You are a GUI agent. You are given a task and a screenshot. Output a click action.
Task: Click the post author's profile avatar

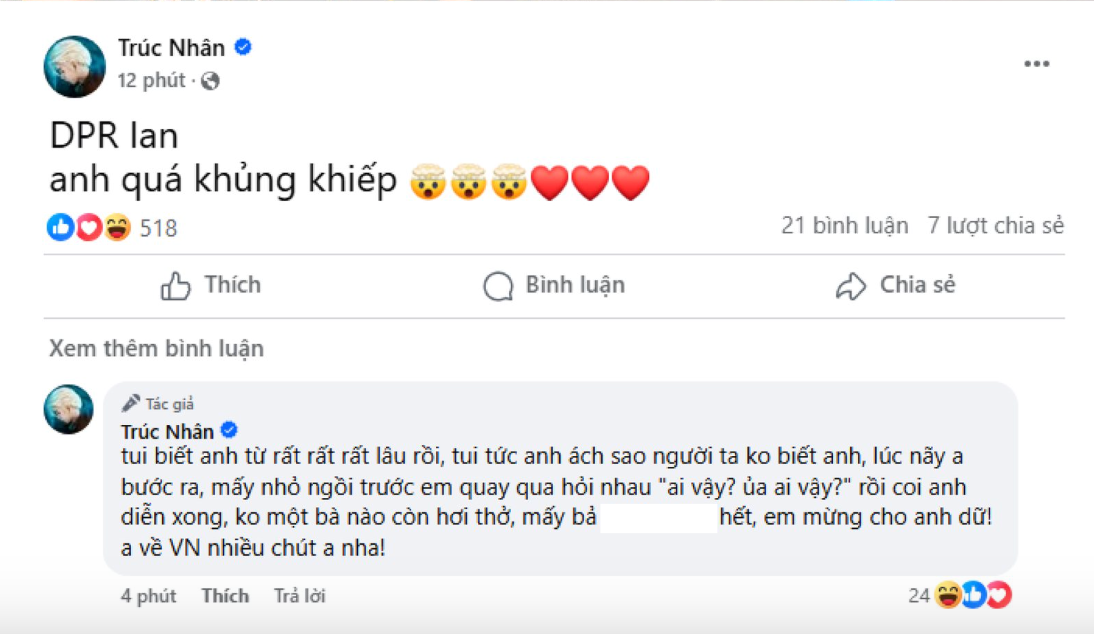click(x=75, y=66)
